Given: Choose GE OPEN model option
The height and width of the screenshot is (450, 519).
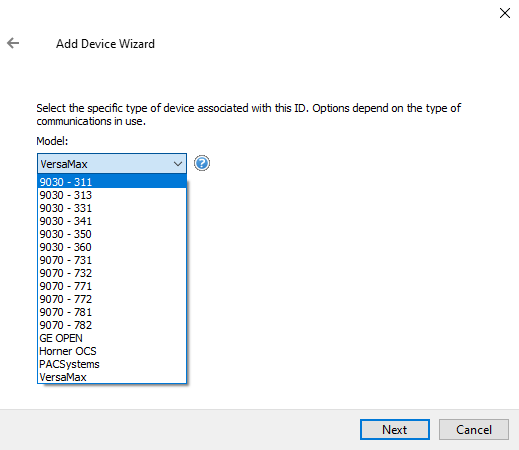Looking at the screenshot, I should [x=112, y=338].
